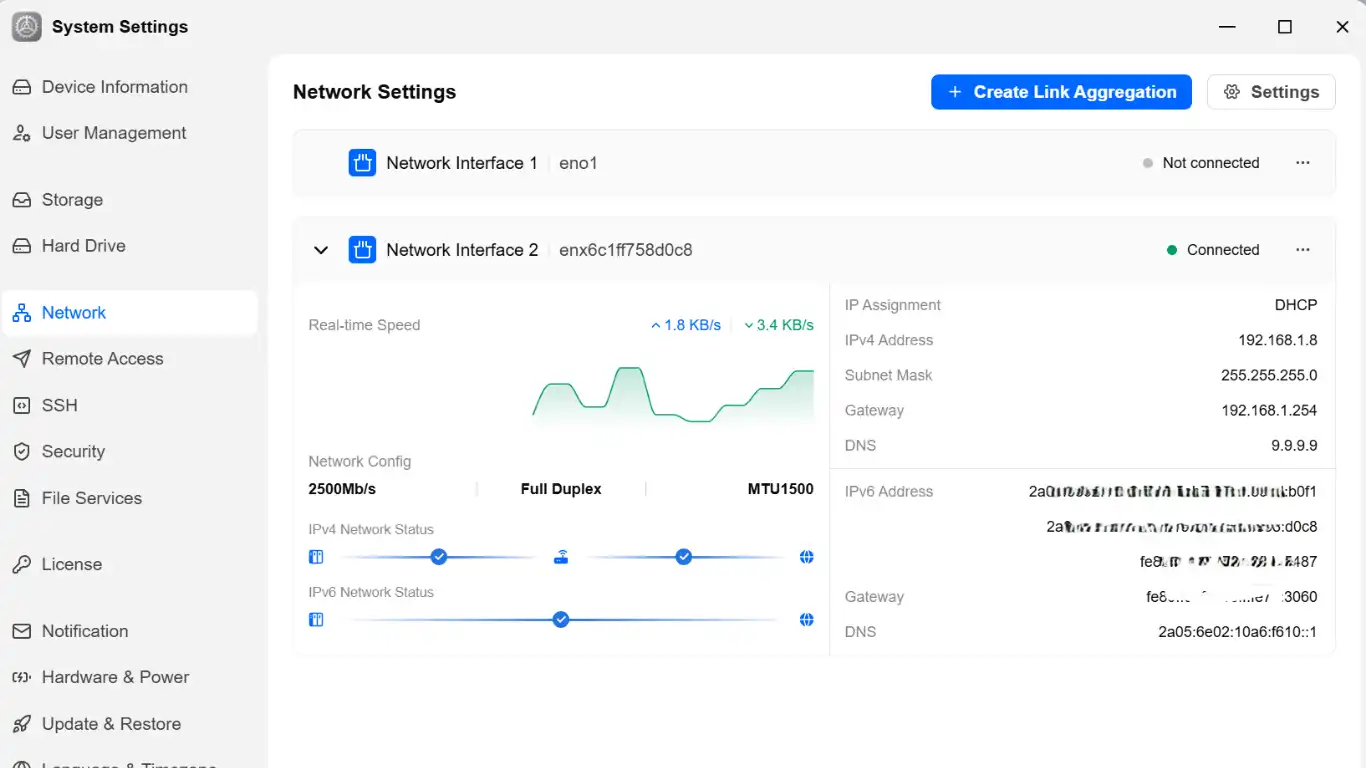Click the IPv6 status checkmark
This screenshot has height=768, width=1366.
pyautogui.click(x=561, y=620)
